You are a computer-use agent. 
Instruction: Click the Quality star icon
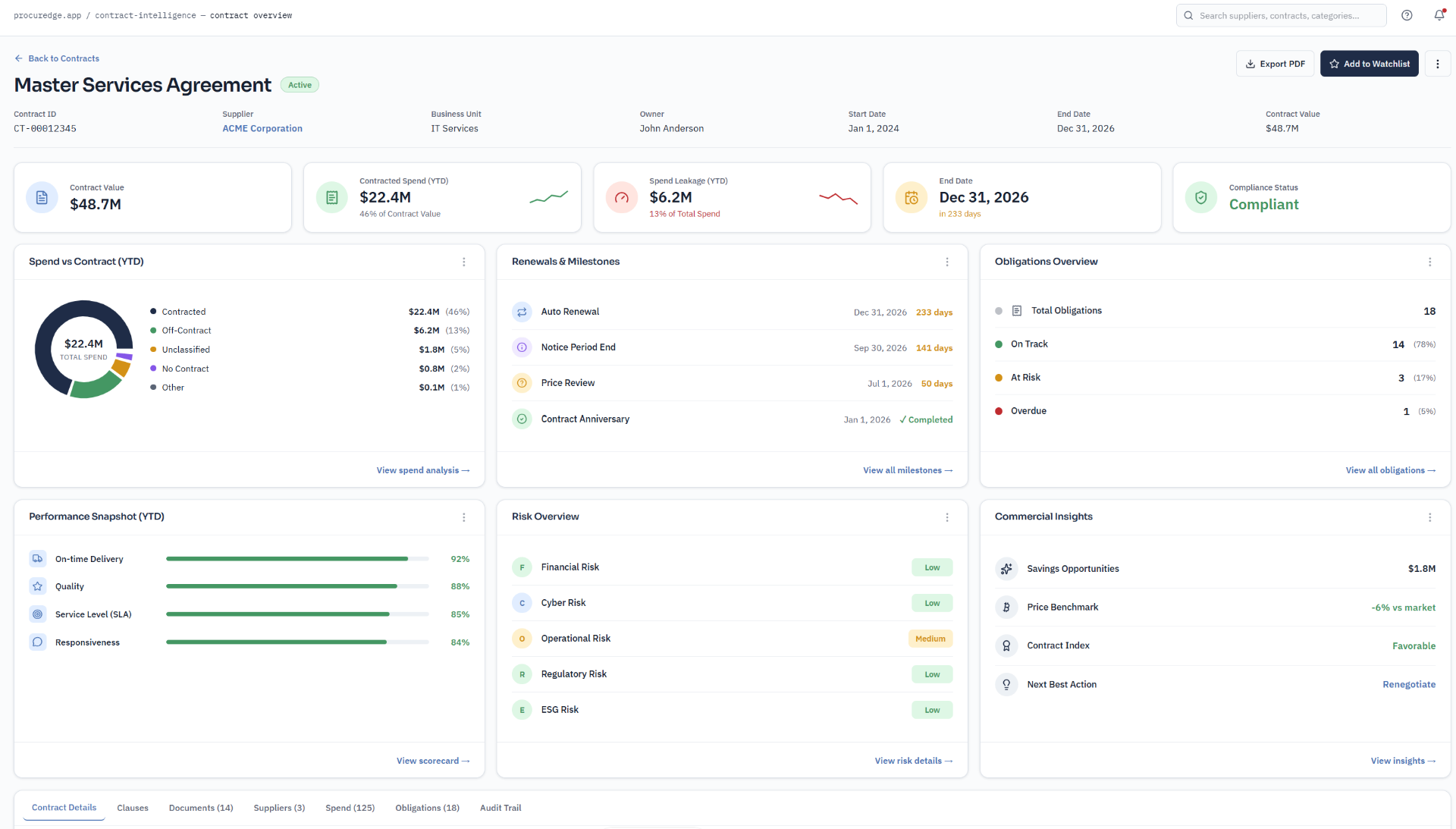pyautogui.click(x=37, y=586)
